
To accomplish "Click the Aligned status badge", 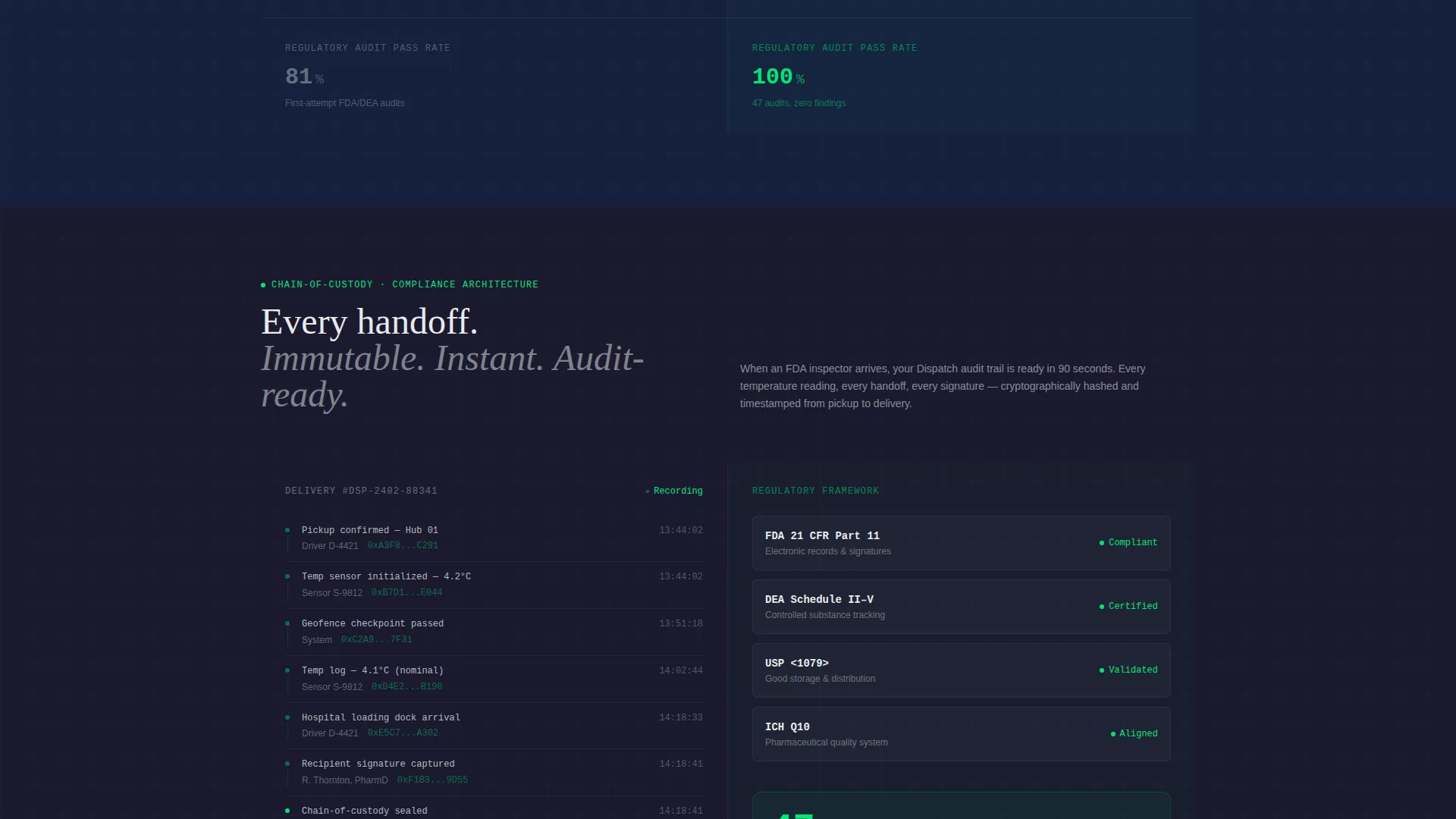I will click(x=1134, y=734).
